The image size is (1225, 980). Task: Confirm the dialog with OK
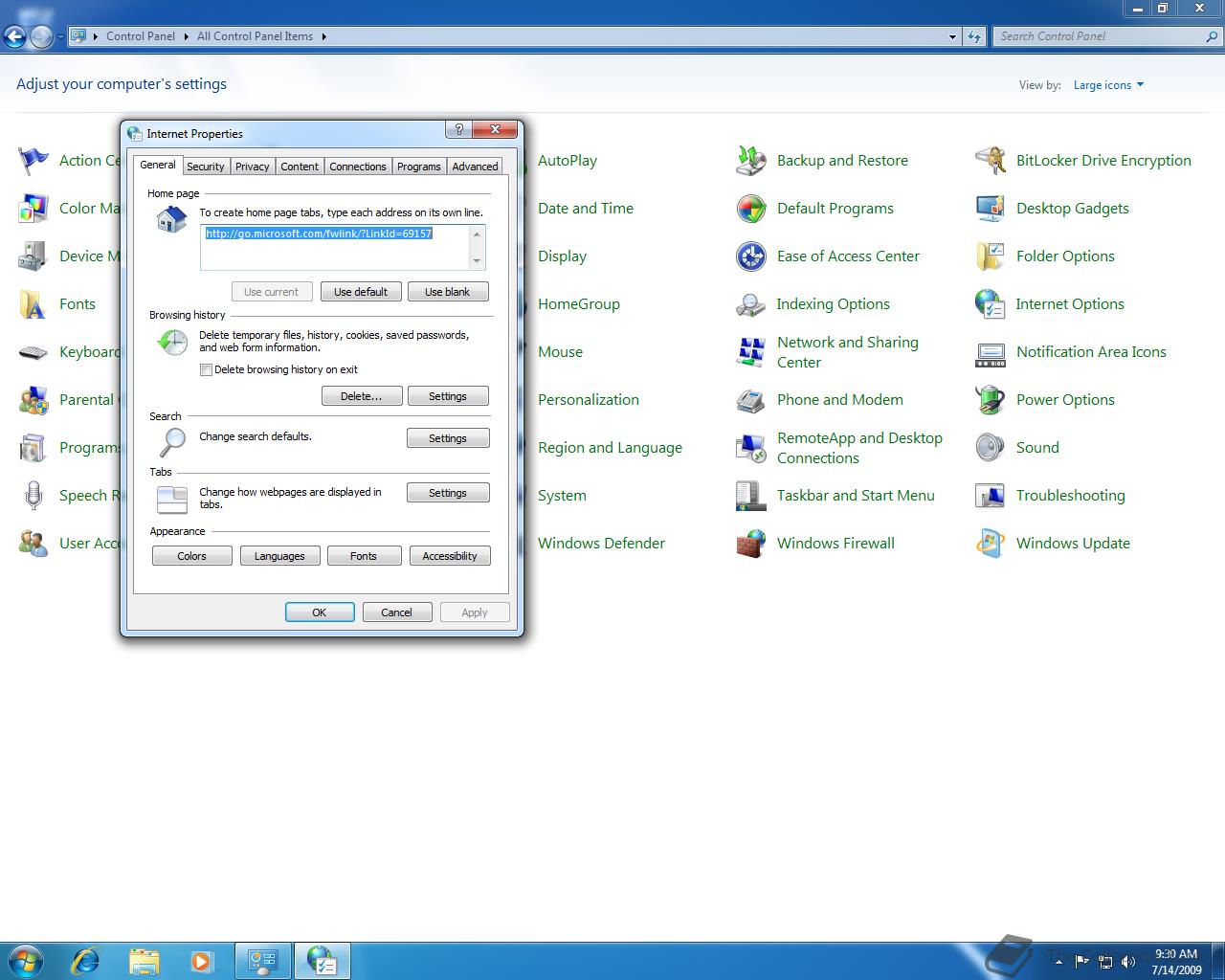coord(320,612)
